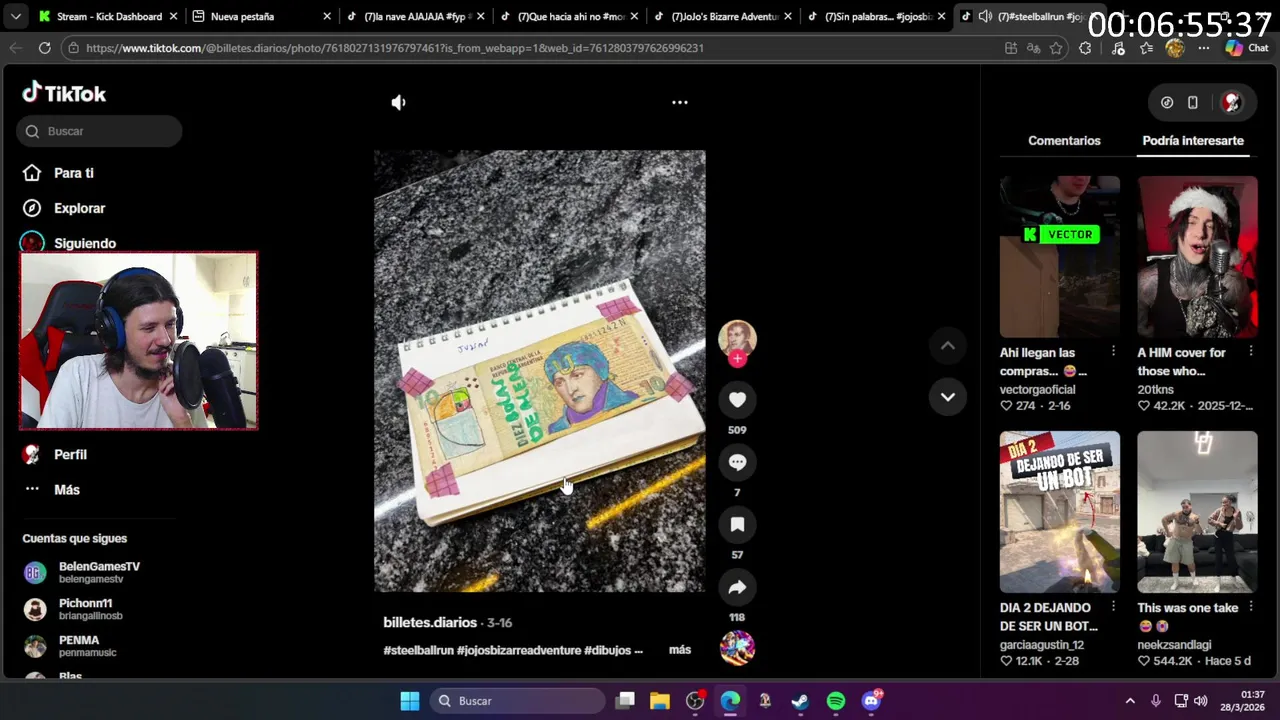
Task: Share the post using the arrow icon
Action: click(x=737, y=587)
